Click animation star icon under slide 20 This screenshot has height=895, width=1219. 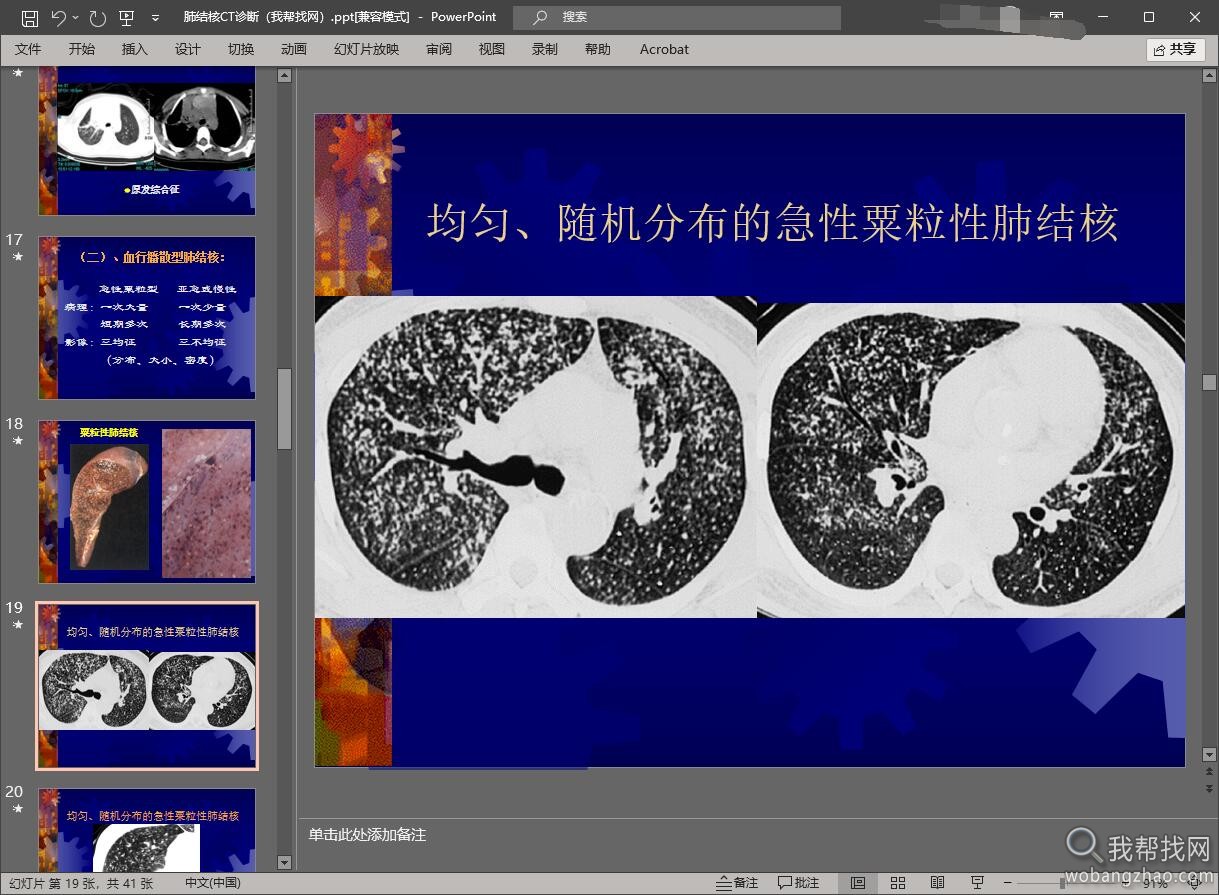(x=17, y=809)
